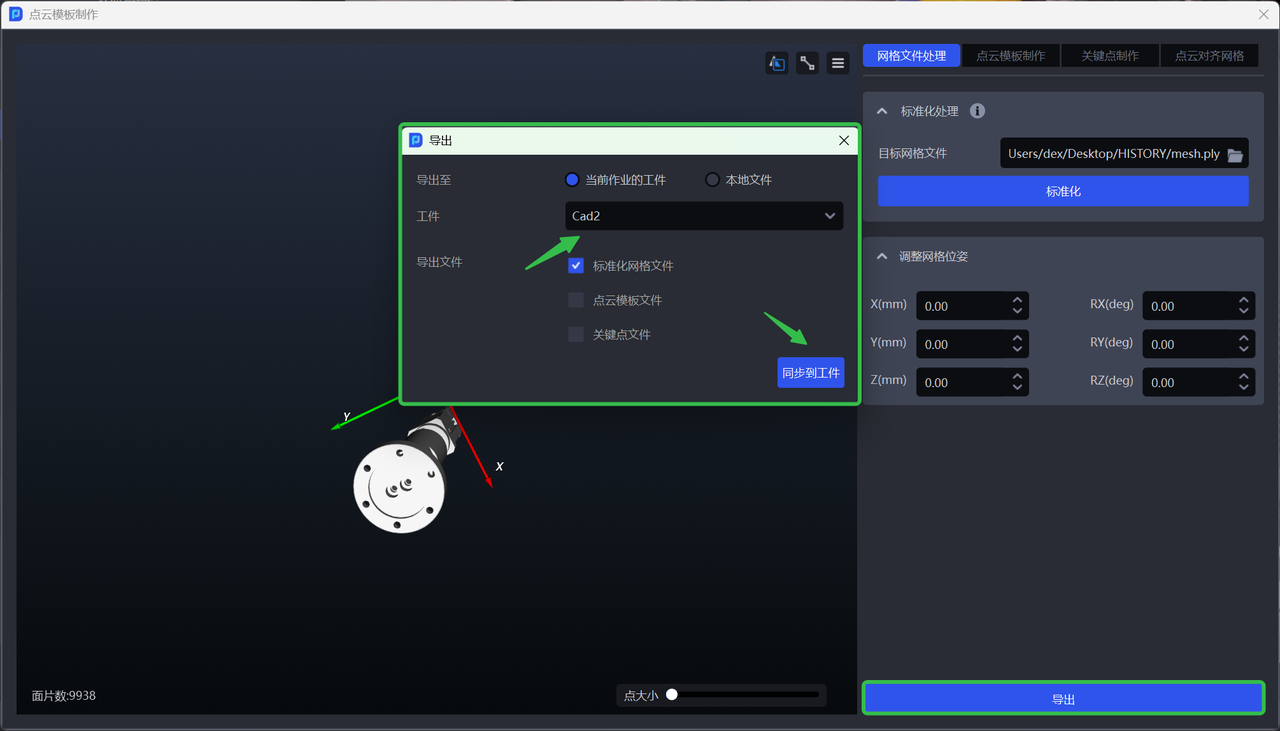
Task: Switch to the 点云模板制作 tab
Action: pos(1010,56)
